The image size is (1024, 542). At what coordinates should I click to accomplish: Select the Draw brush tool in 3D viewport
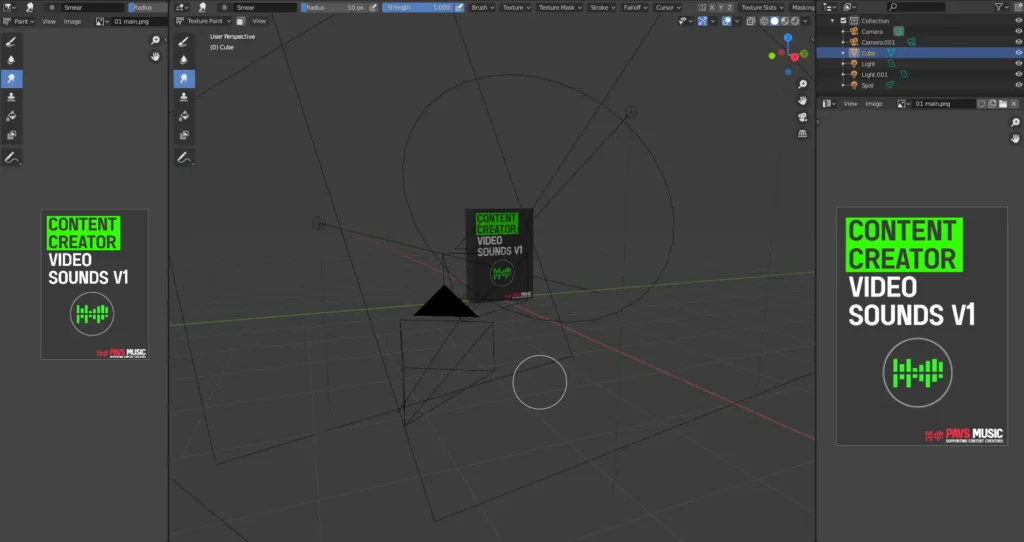tap(184, 41)
